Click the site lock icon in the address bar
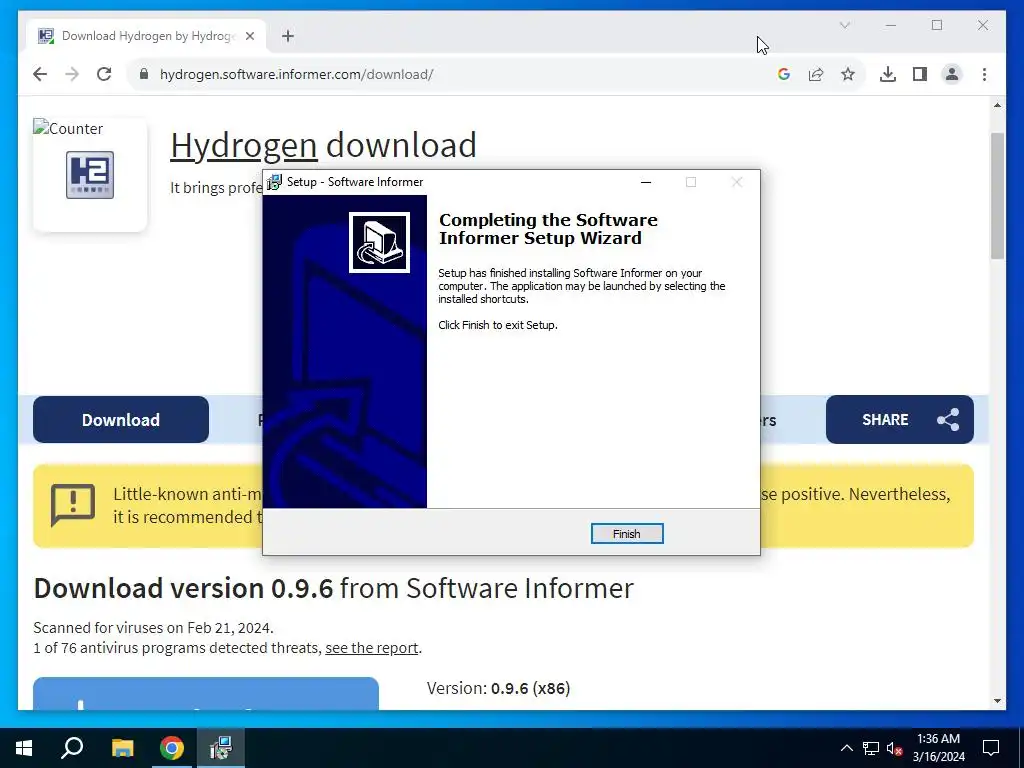1024x768 pixels. [x=144, y=74]
